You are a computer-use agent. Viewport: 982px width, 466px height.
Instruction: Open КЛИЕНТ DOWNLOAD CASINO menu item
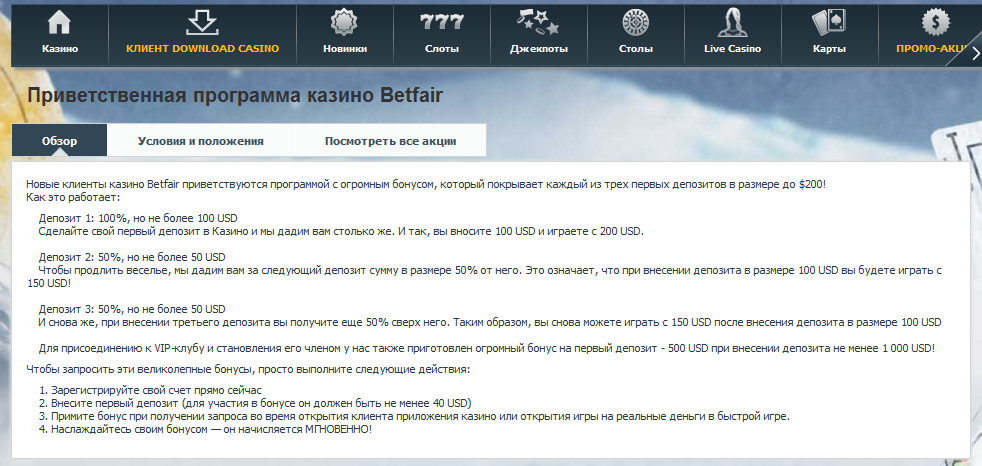[x=202, y=49]
